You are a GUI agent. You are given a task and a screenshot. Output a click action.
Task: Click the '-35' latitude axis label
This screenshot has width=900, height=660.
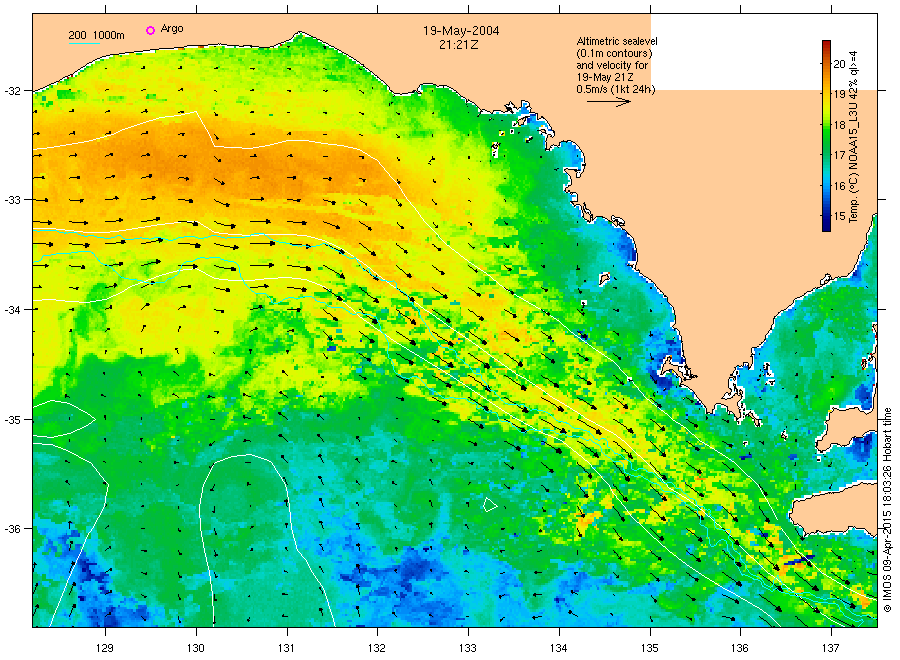pyautogui.click(x=12, y=420)
